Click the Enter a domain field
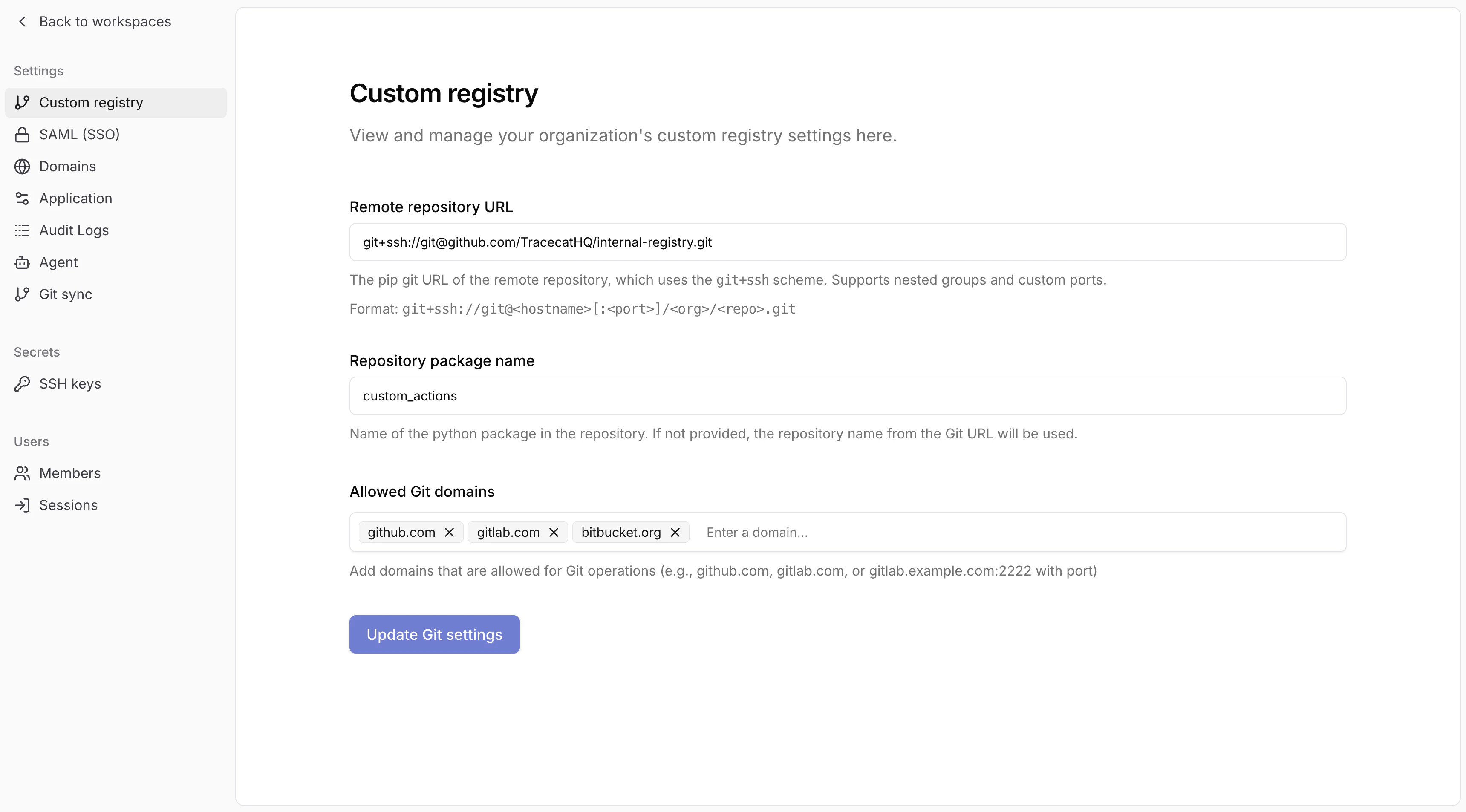This screenshot has height=812, width=1466. 797,532
